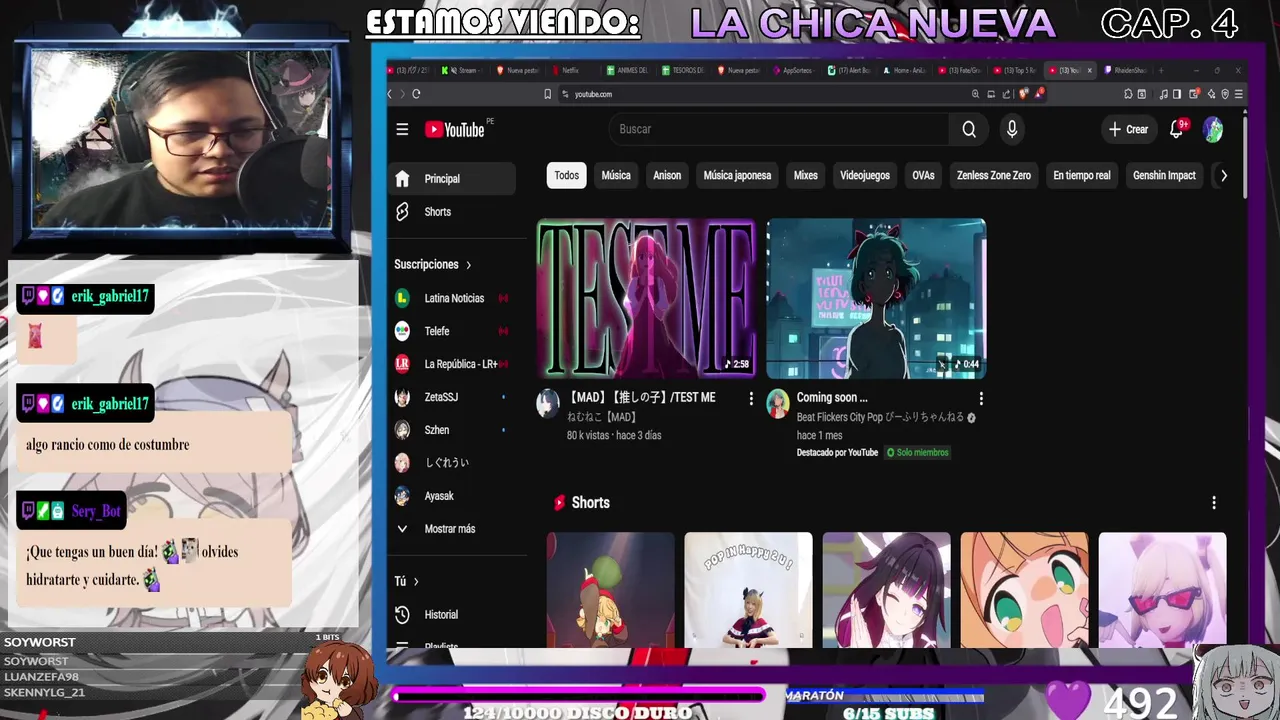Open options for TEST ME video

pos(751,399)
